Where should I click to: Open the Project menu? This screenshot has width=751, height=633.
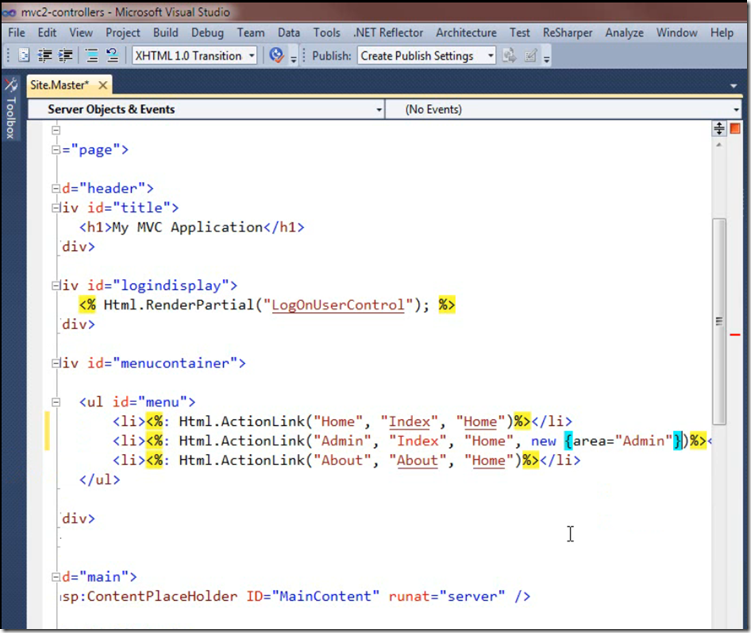pos(123,33)
